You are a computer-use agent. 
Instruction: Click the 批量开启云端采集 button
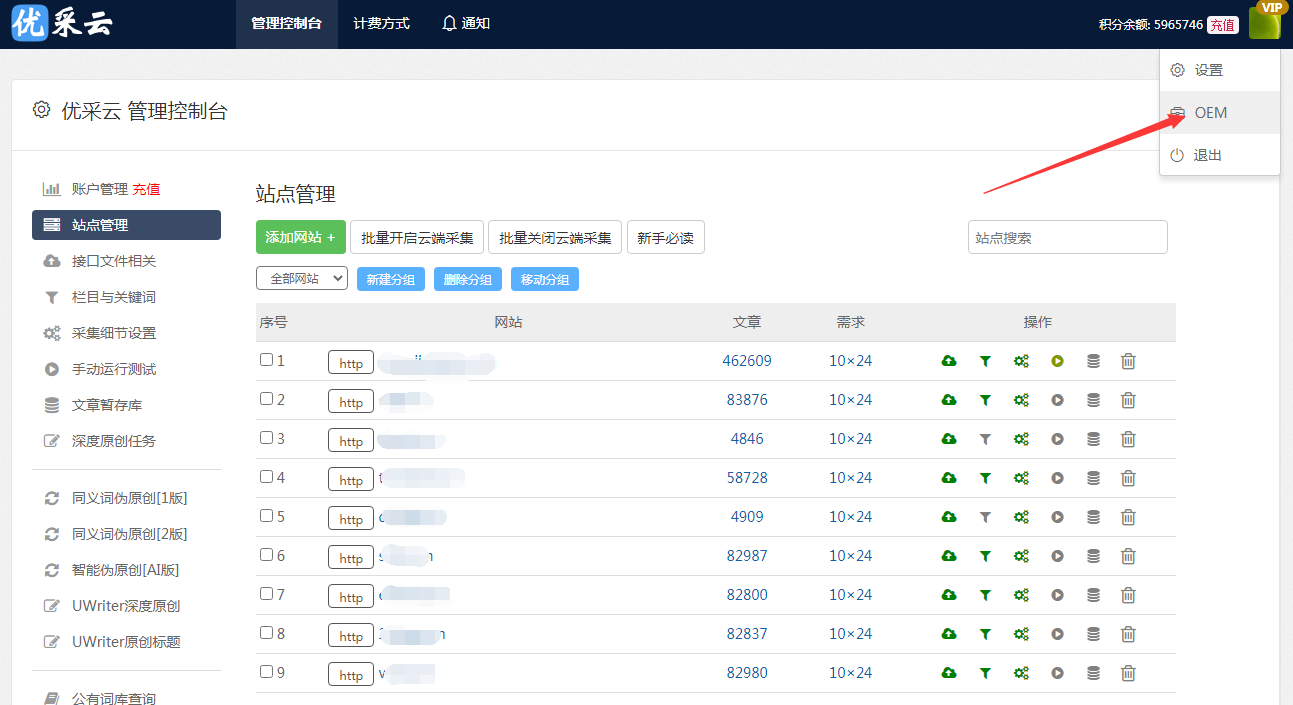point(417,237)
